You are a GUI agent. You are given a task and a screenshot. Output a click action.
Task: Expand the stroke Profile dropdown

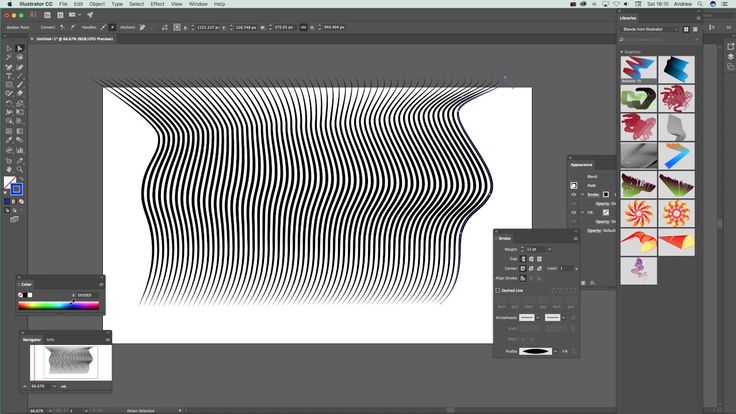tap(556, 350)
